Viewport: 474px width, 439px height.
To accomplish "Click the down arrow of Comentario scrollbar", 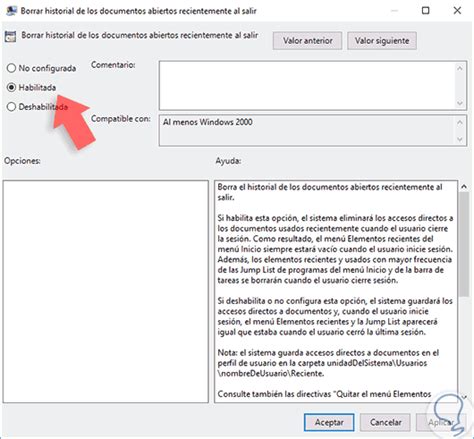I will click(x=460, y=103).
